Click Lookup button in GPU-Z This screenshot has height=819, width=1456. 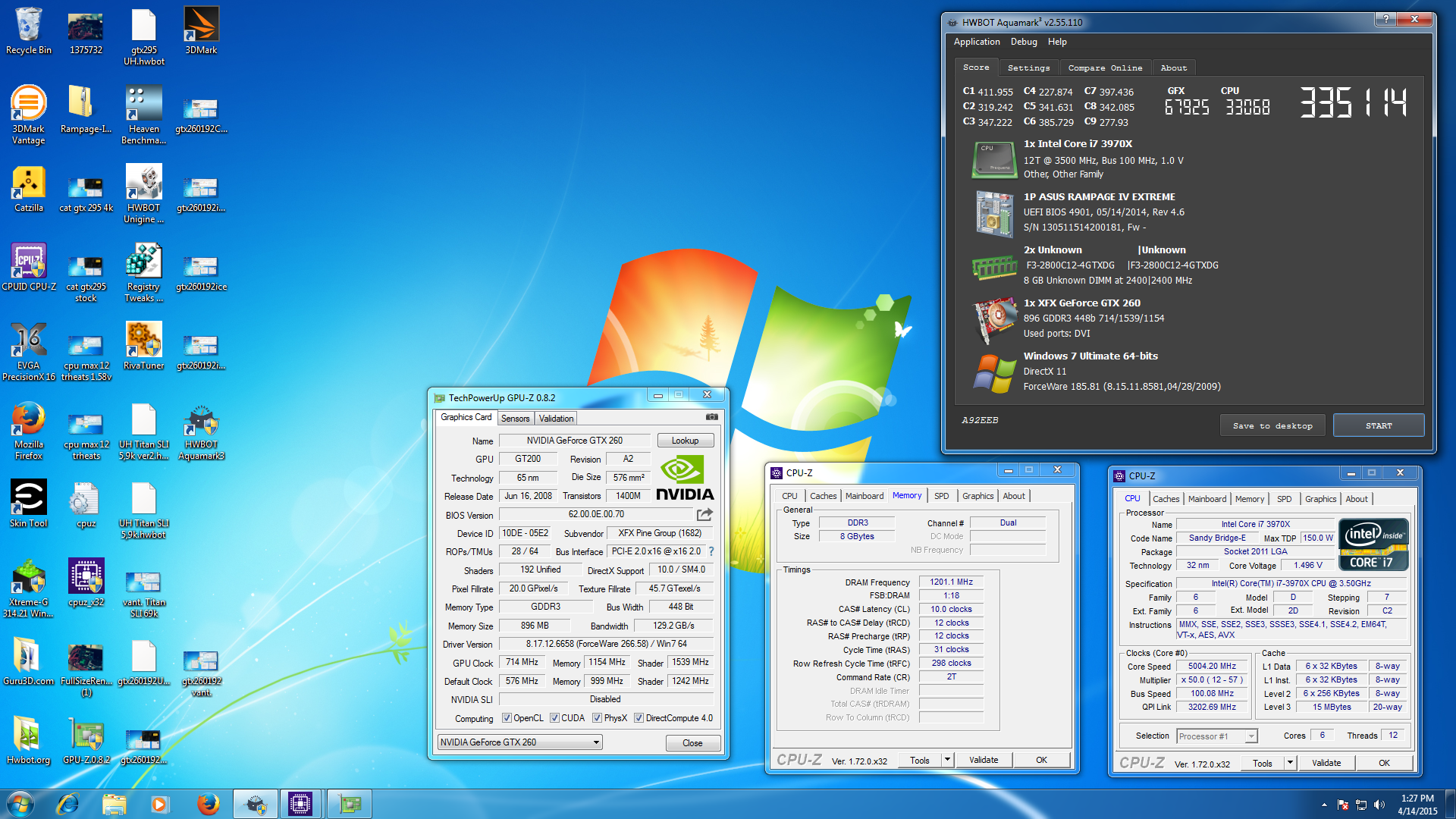click(x=685, y=441)
